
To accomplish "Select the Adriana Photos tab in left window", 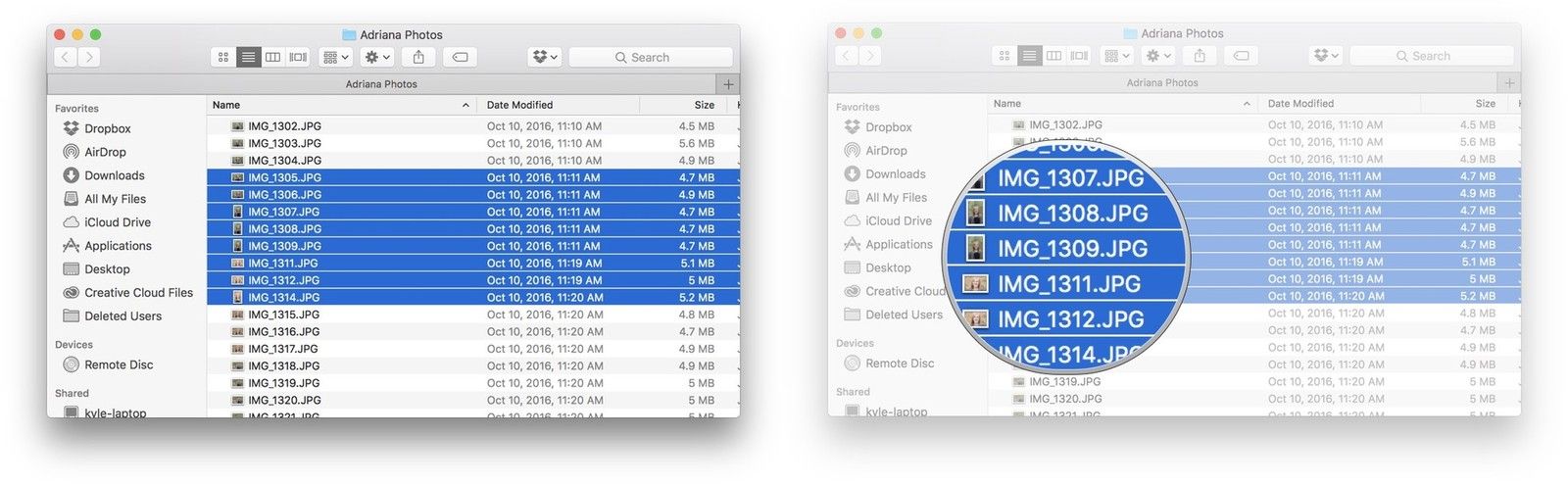I will point(381,84).
